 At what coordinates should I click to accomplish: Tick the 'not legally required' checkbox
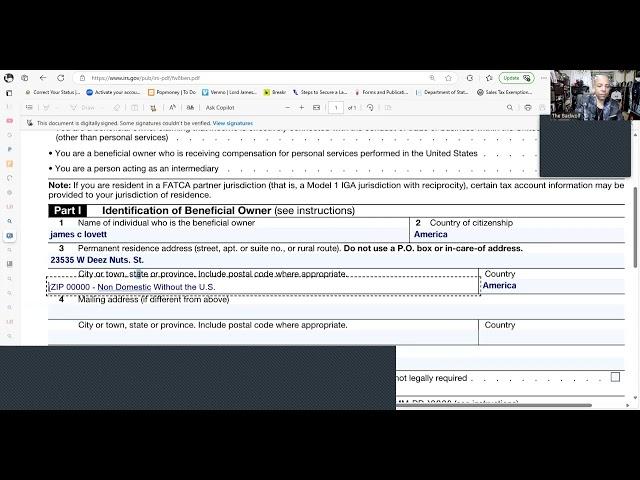[x=615, y=377]
